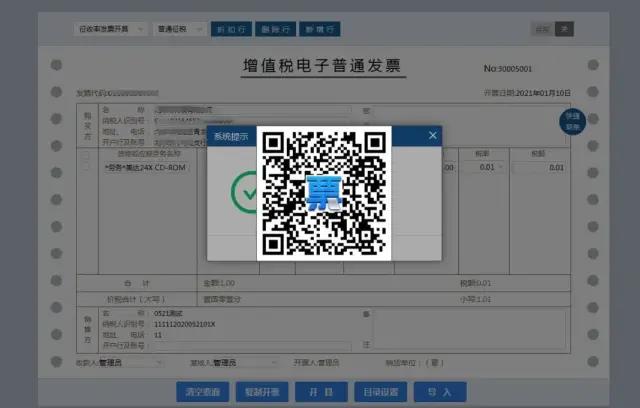This screenshot has height=408, width=640.
Task: Tick the select-all checkbox in item header
Action: pyautogui.click(x=85, y=155)
